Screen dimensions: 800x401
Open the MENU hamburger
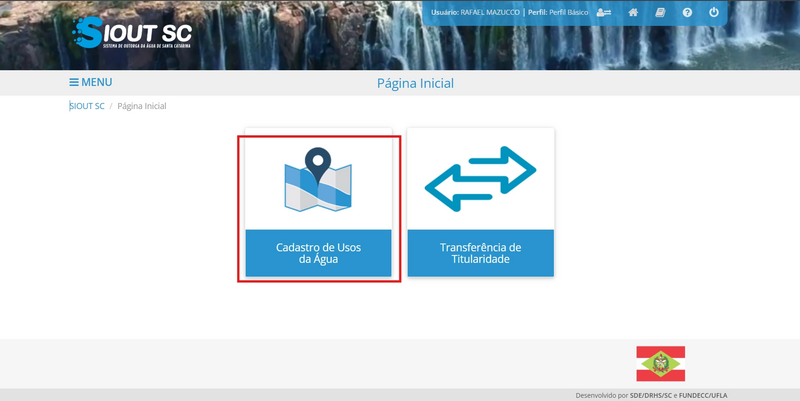point(91,82)
